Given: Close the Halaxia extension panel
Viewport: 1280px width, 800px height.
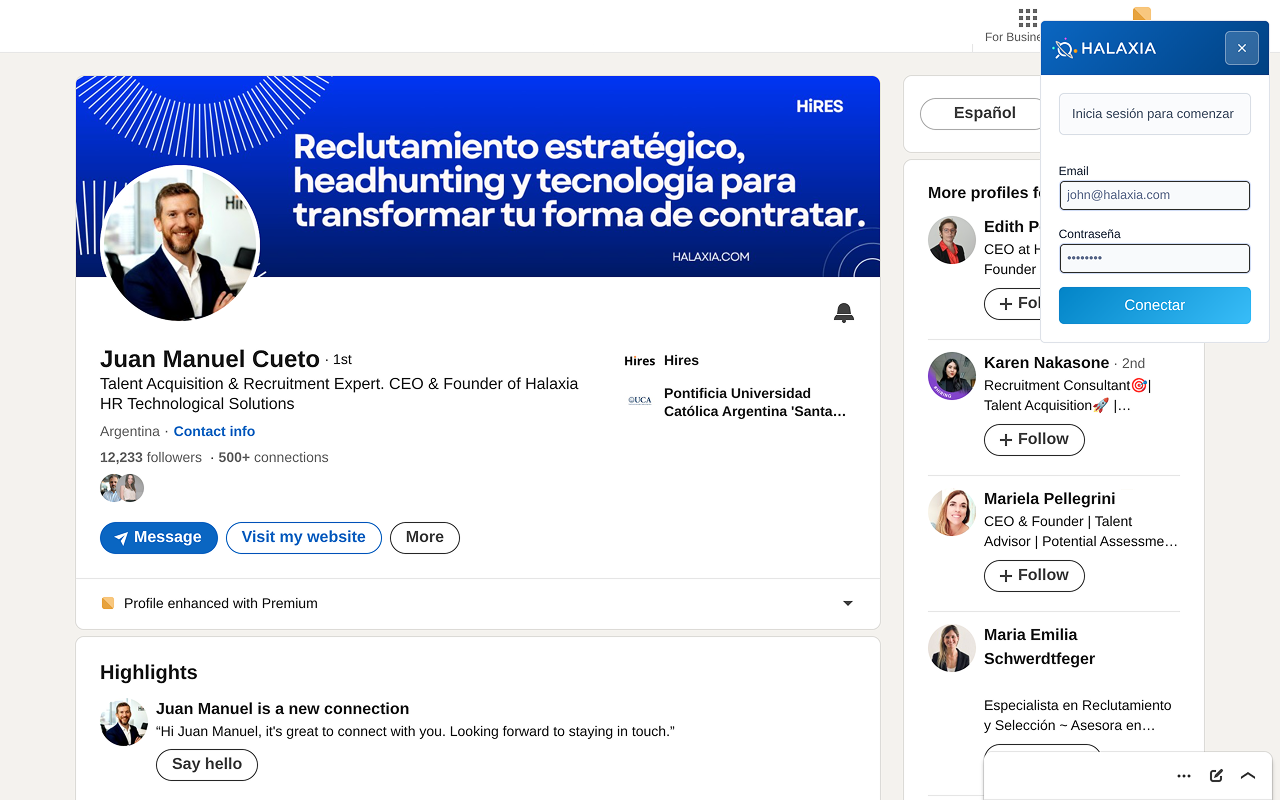Looking at the screenshot, I should point(1242,48).
